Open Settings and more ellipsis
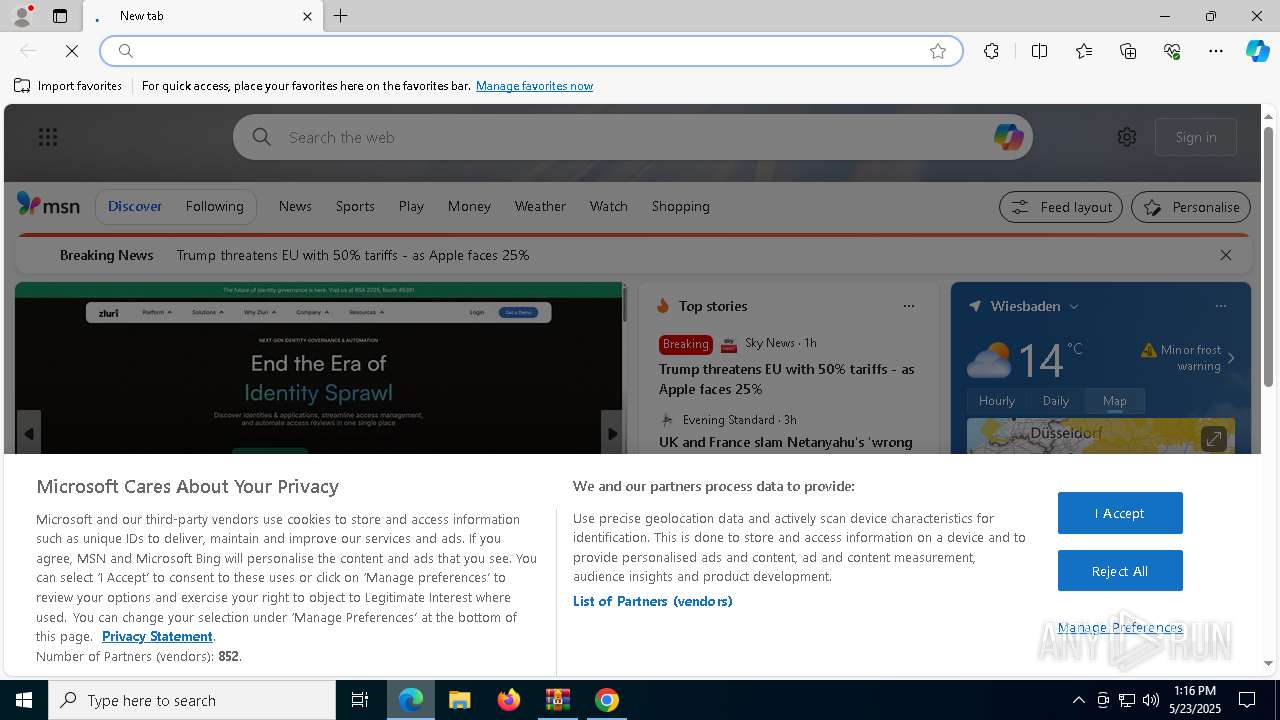This screenshot has height=720, width=1280. pyautogui.click(x=1216, y=51)
